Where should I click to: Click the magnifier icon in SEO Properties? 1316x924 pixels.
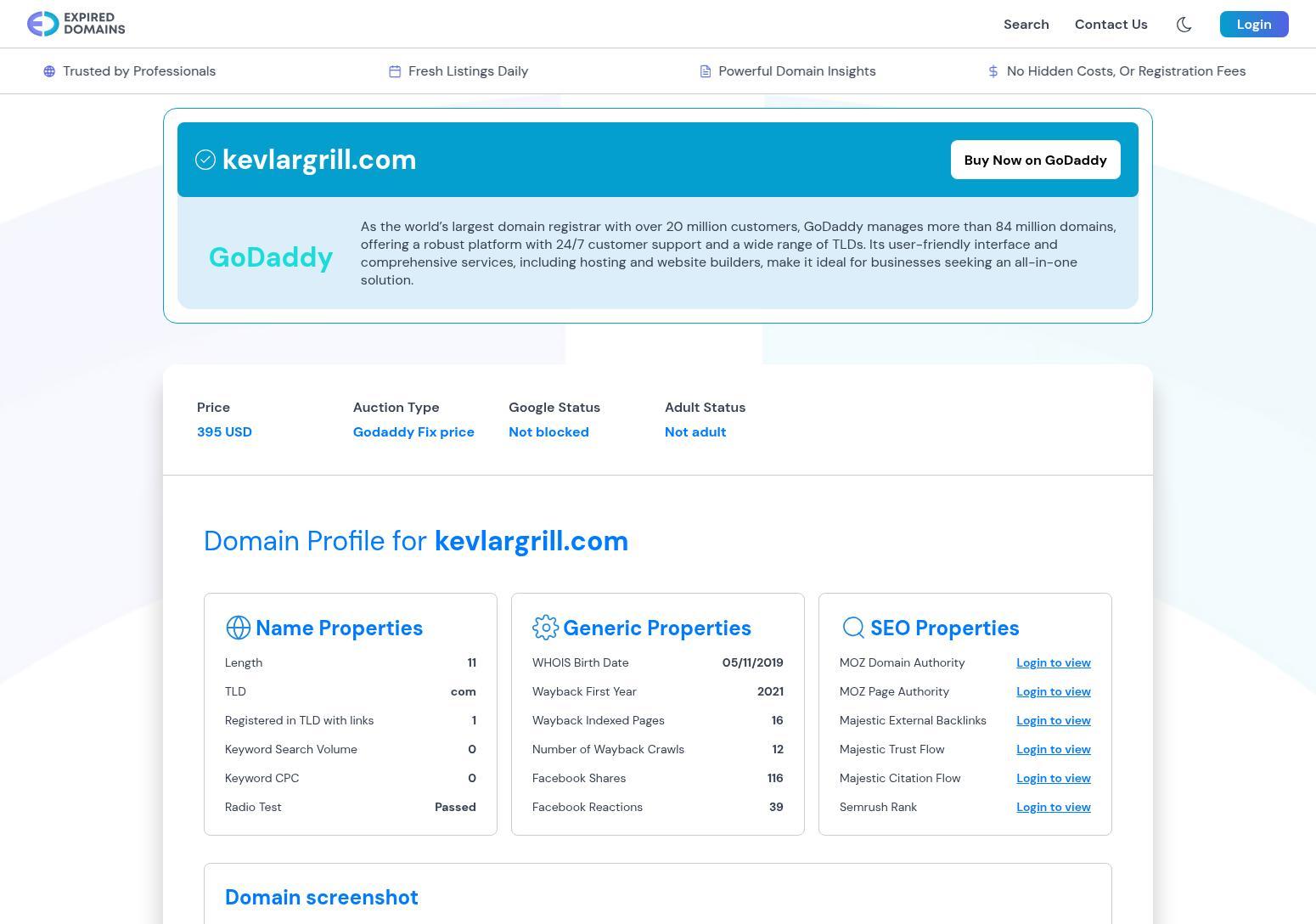click(852, 628)
